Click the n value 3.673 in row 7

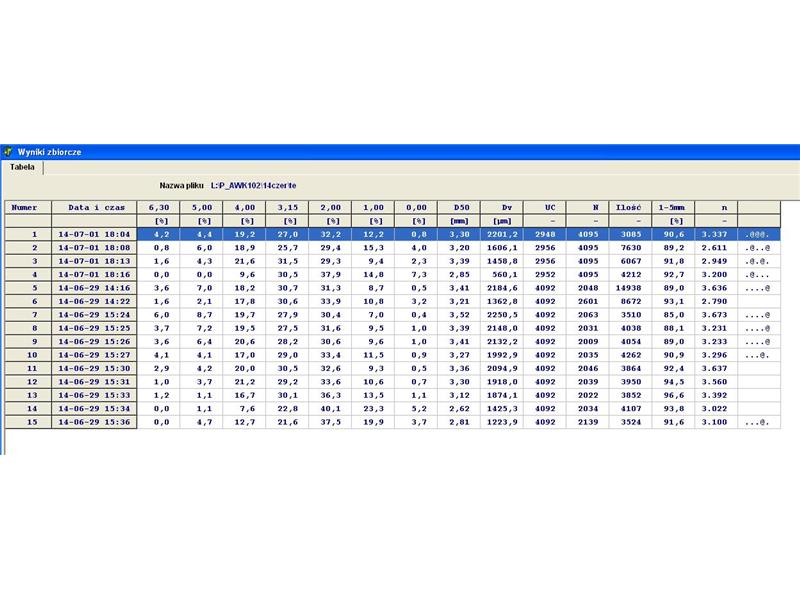pos(715,314)
